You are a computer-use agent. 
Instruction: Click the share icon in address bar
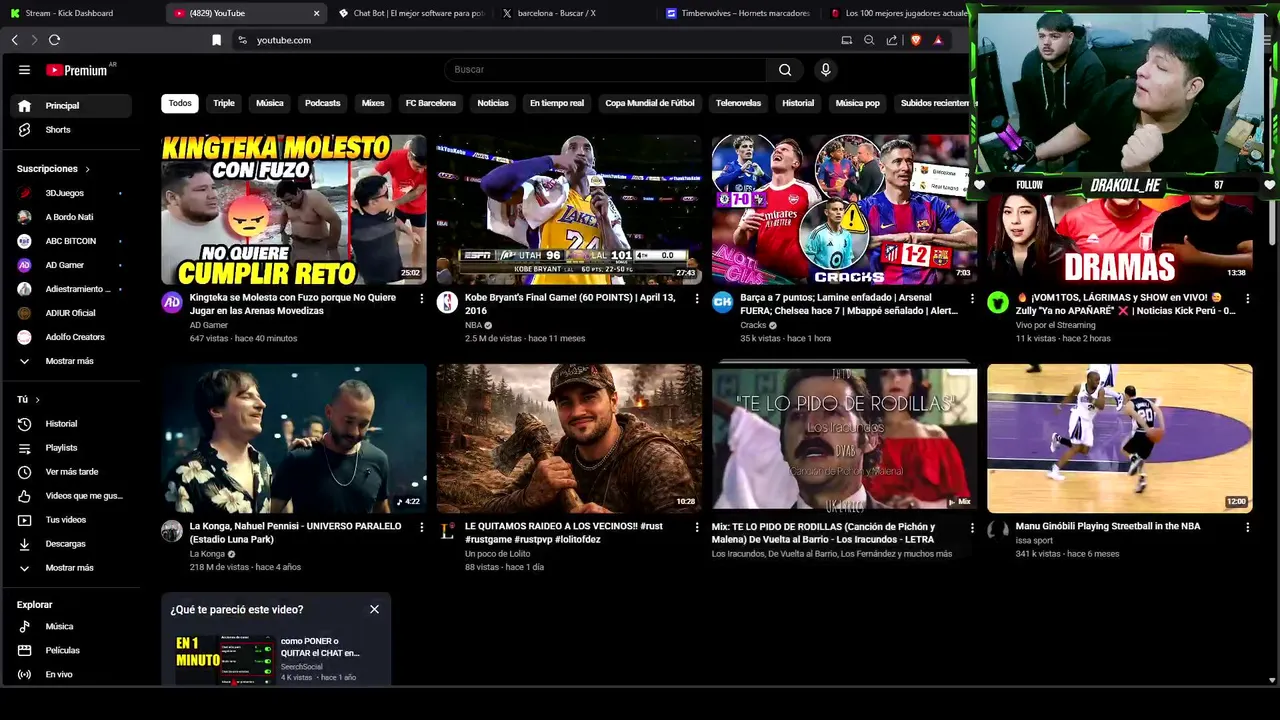click(x=891, y=40)
